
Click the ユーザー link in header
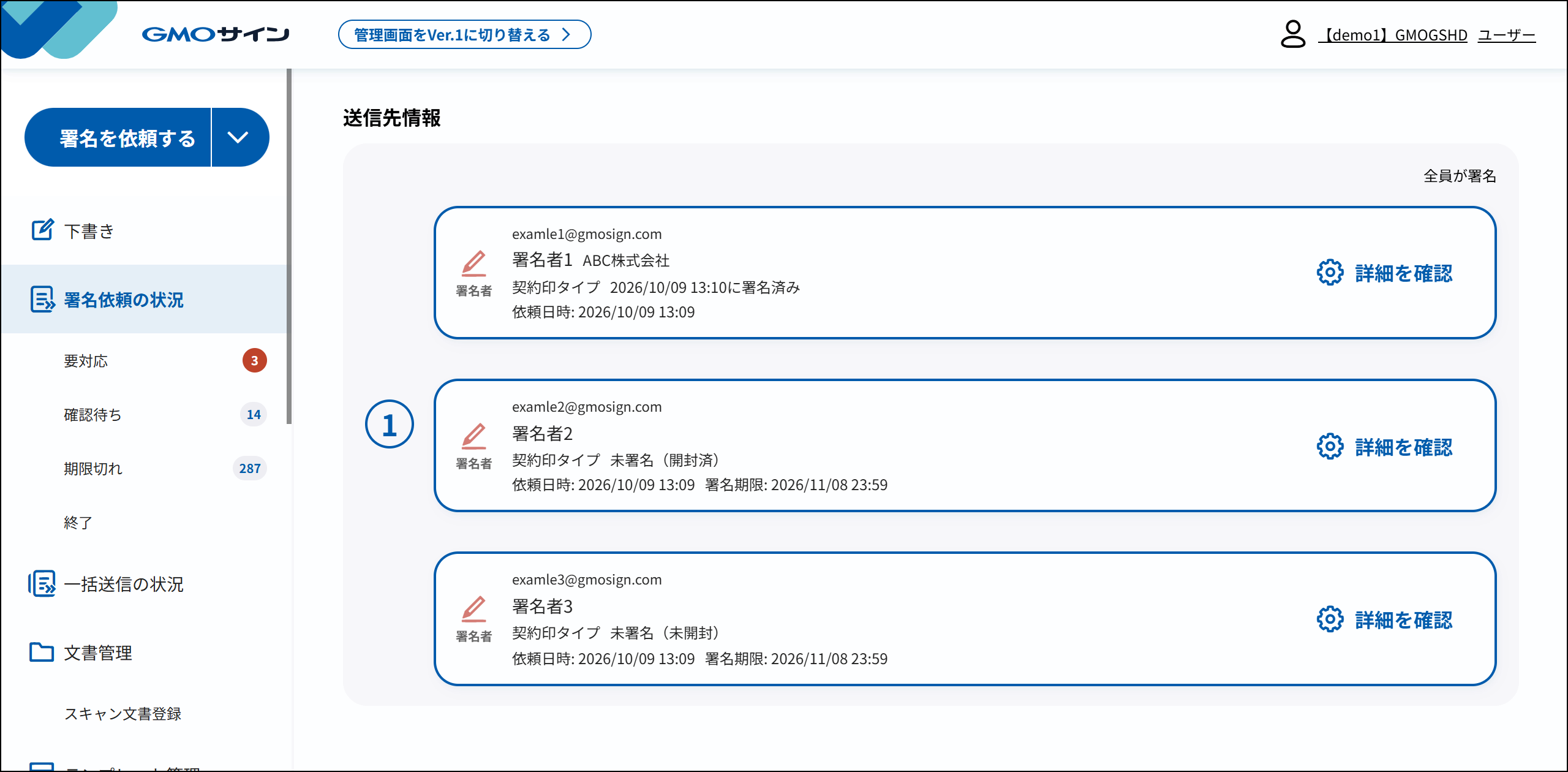(1507, 36)
